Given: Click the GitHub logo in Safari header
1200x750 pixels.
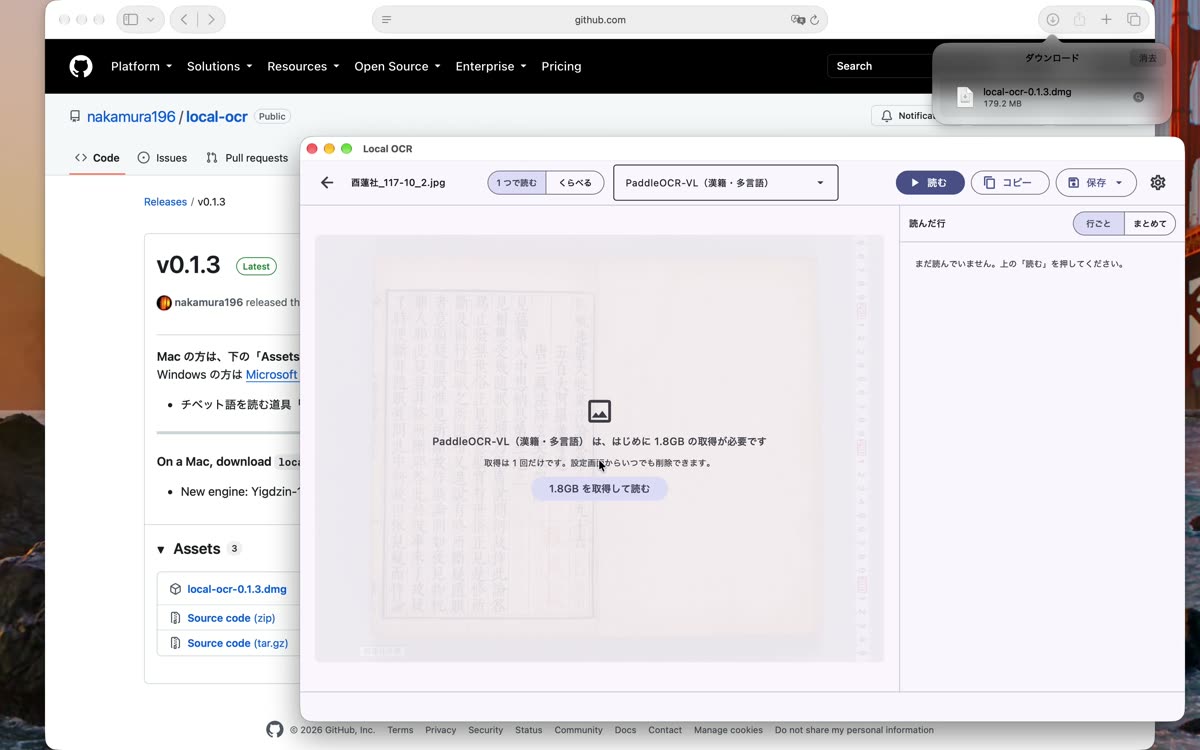Looking at the screenshot, I should tap(81, 66).
